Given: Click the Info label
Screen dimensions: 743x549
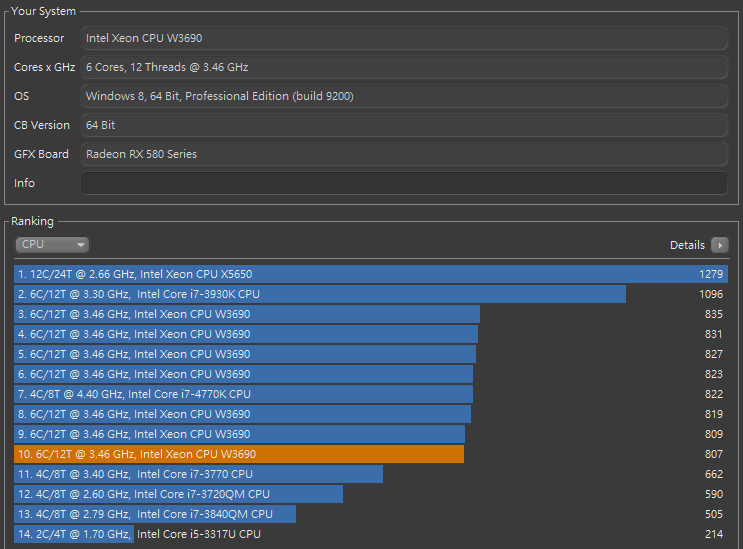Looking at the screenshot, I should (x=24, y=183).
